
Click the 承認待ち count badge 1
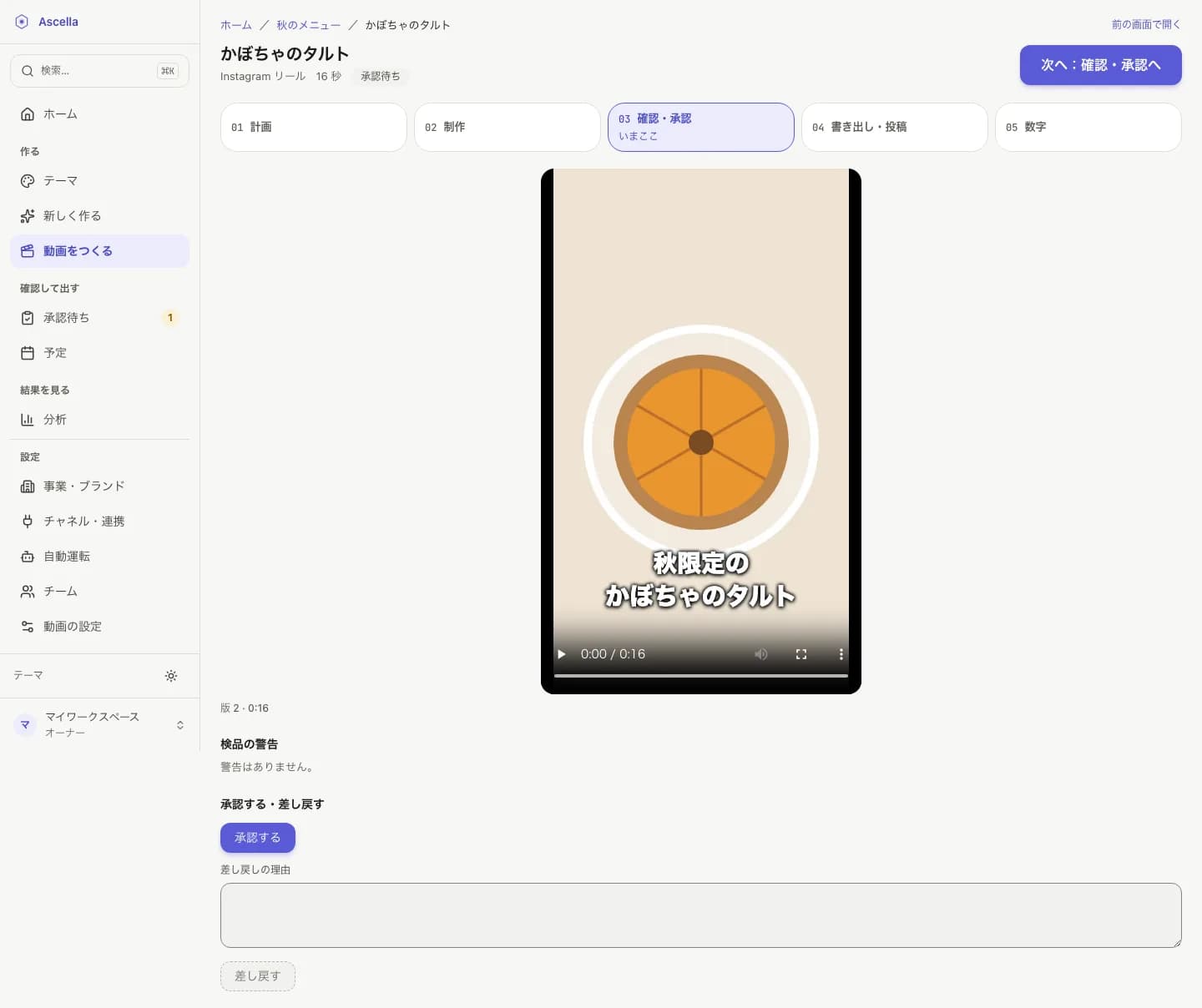[170, 318]
